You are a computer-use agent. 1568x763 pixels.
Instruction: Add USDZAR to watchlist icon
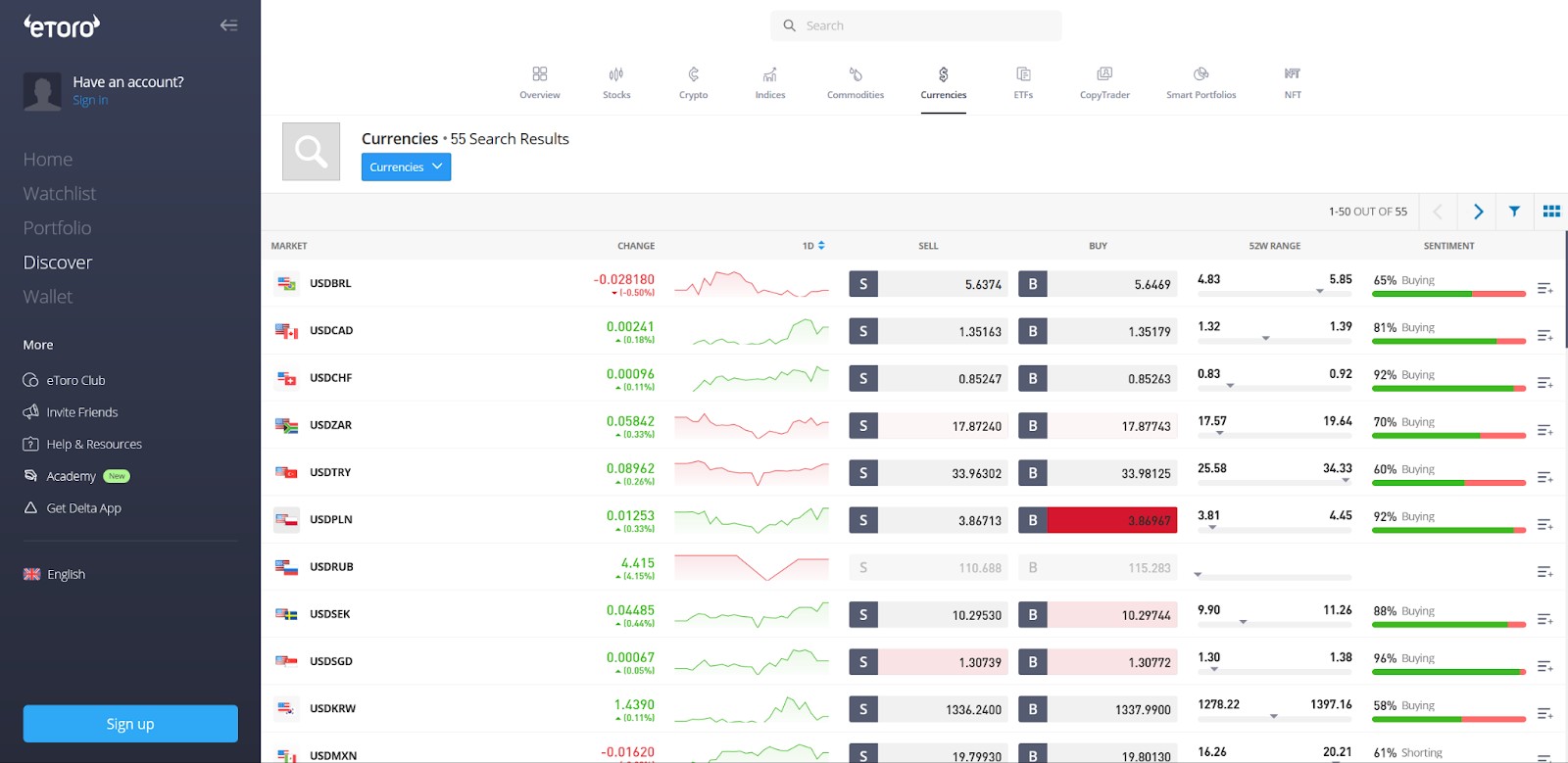[x=1545, y=430]
